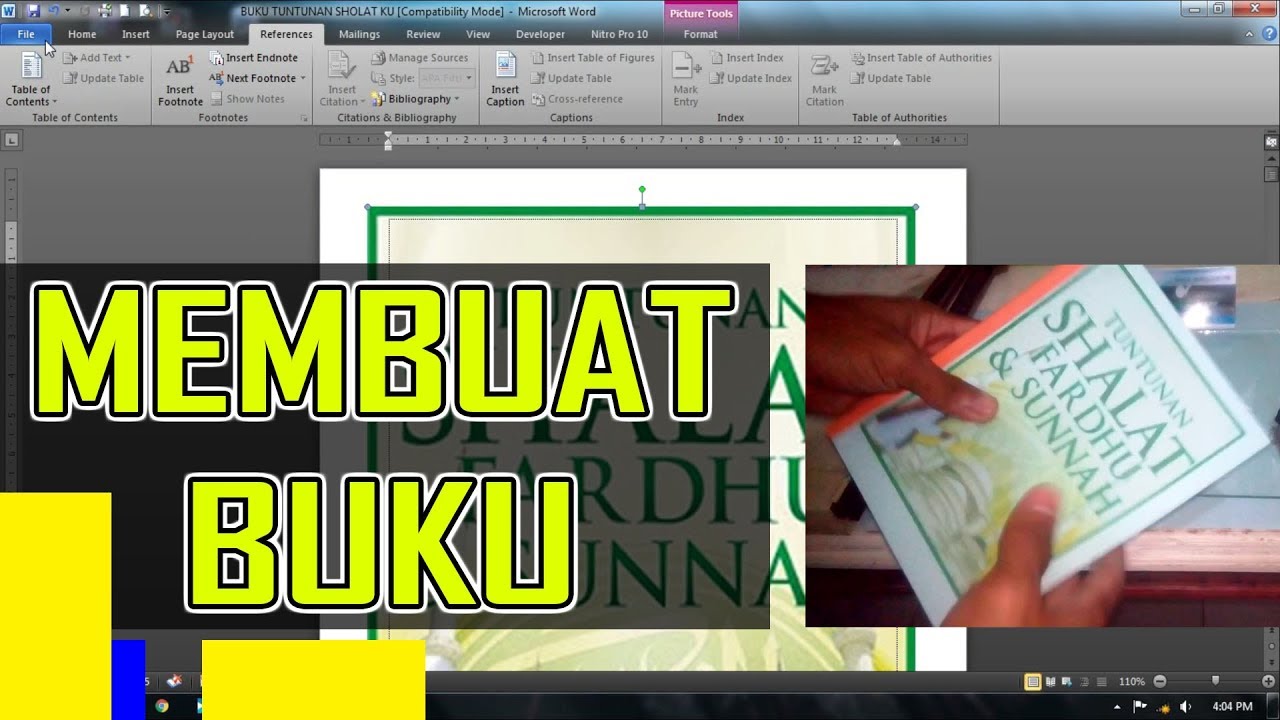
Task: Click the Insert Caption button
Action: (x=505, y=79)
